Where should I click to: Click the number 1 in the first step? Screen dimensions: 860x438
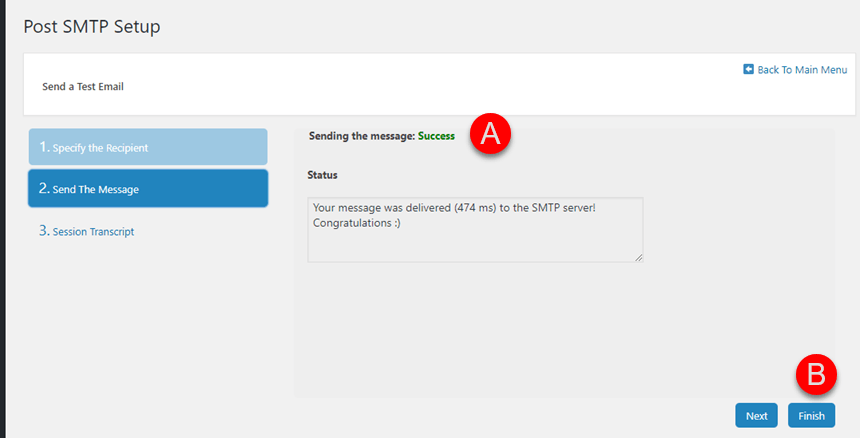(x=43, y=146)
